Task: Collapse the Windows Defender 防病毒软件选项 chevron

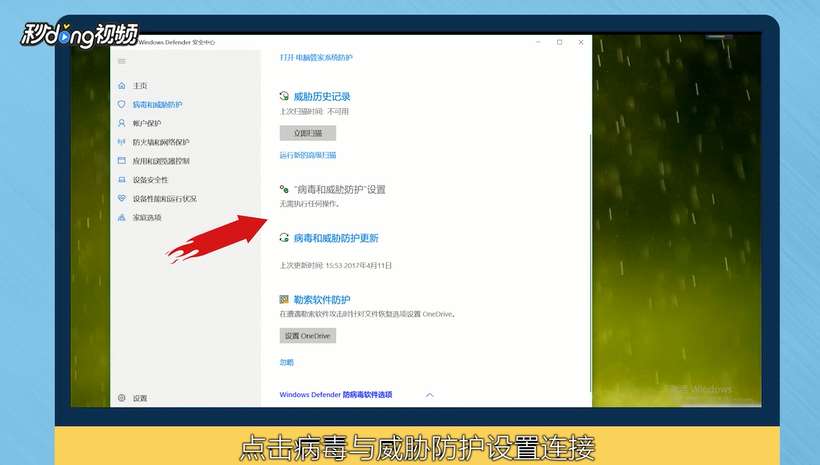Action: click(x=430, y=395)
